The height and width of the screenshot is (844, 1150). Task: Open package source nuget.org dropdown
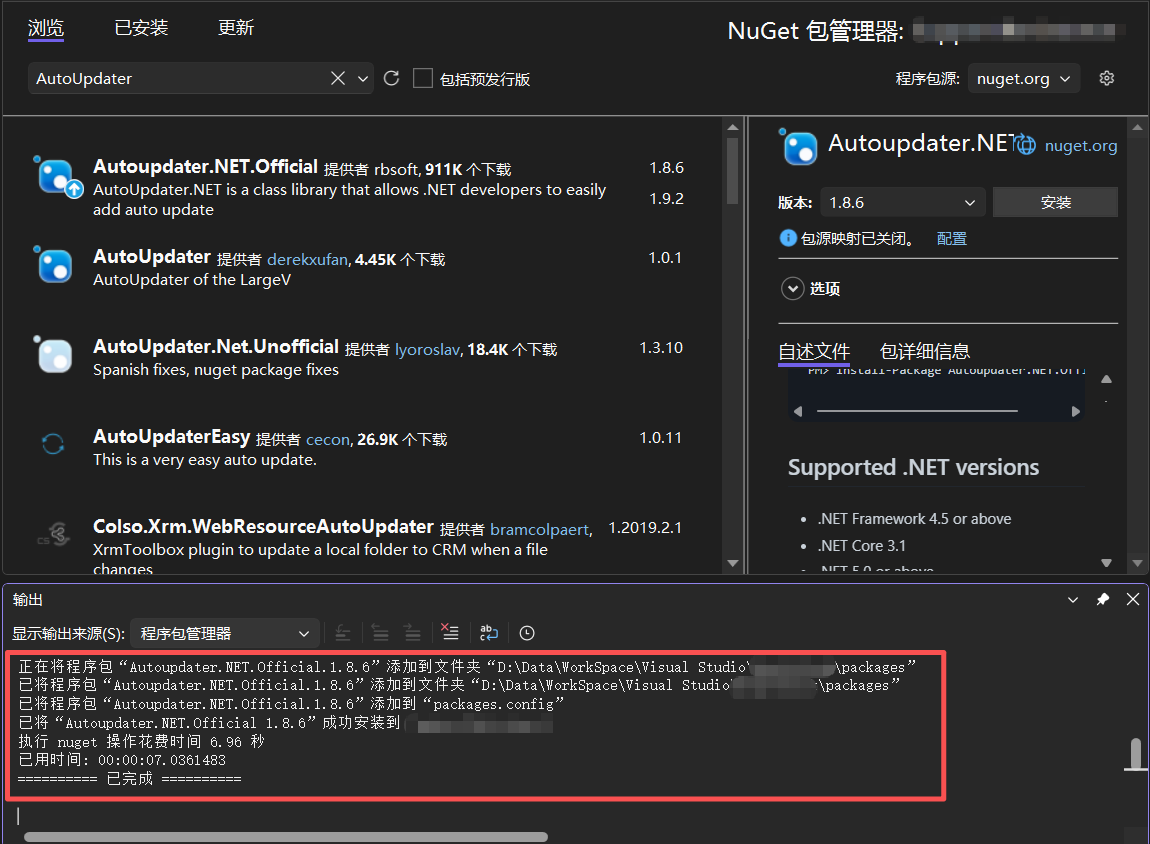1024,78
